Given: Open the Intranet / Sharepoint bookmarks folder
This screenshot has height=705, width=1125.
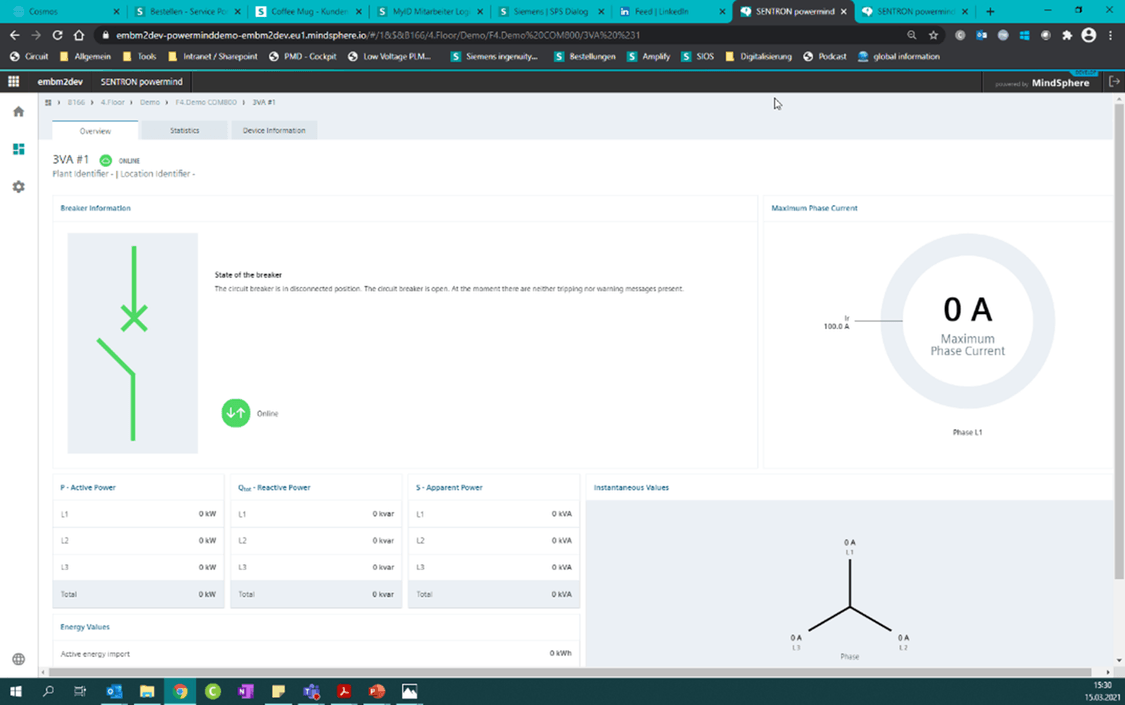Looking at the screenshot, I should click(x=212, y=57).
